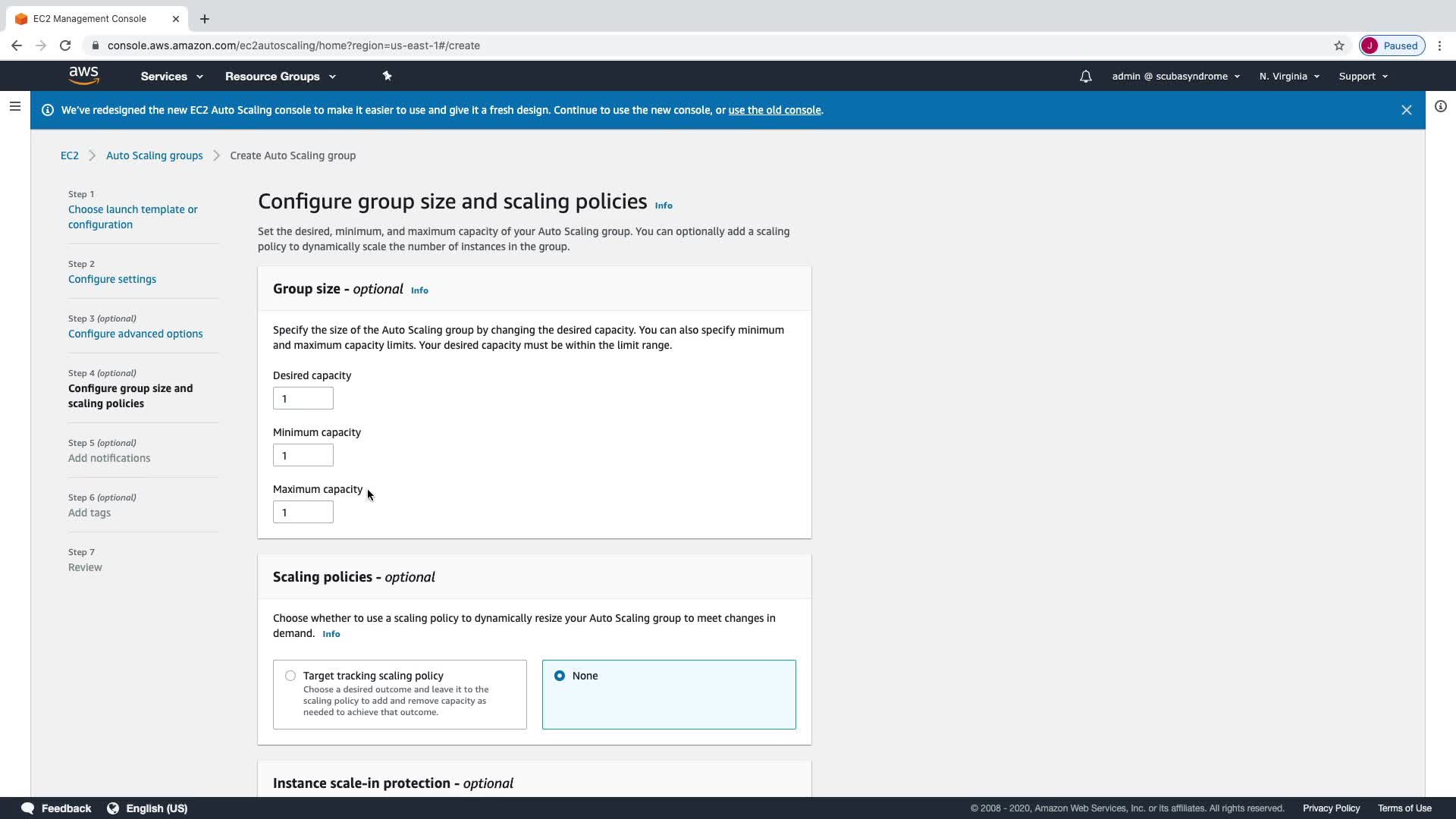Expand the Services dropdown menu
Screen dimensions: 1456x819
point(171,77)
